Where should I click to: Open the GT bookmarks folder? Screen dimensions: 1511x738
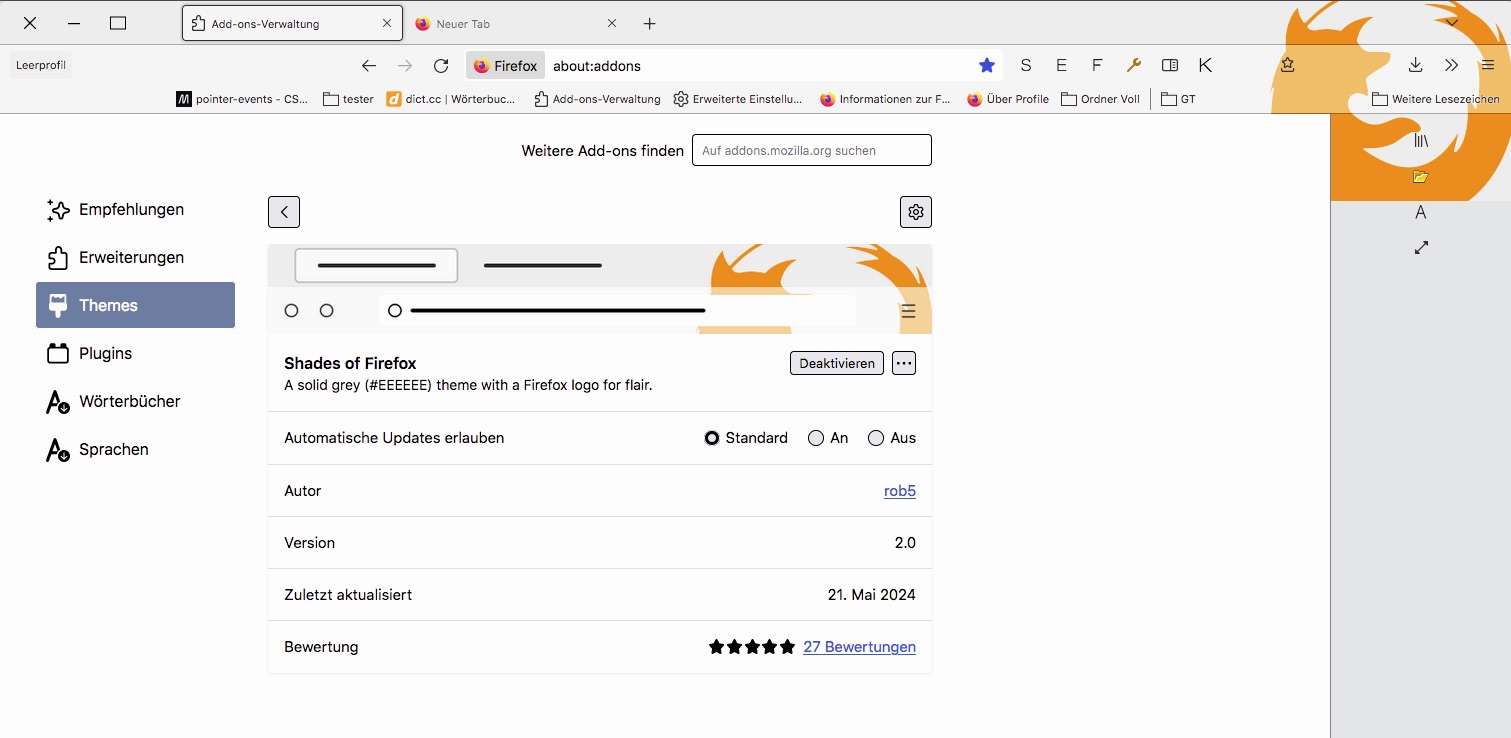1178,99
